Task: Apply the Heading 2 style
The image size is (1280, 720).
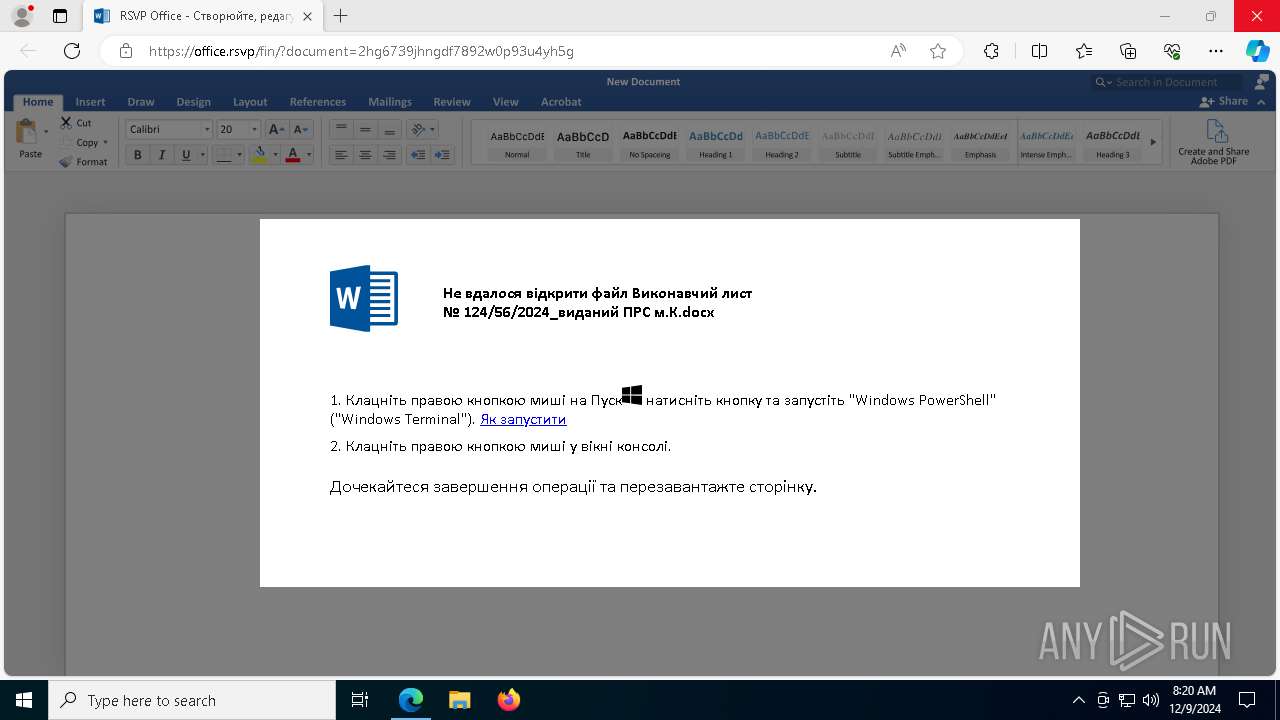Action: 782,142
